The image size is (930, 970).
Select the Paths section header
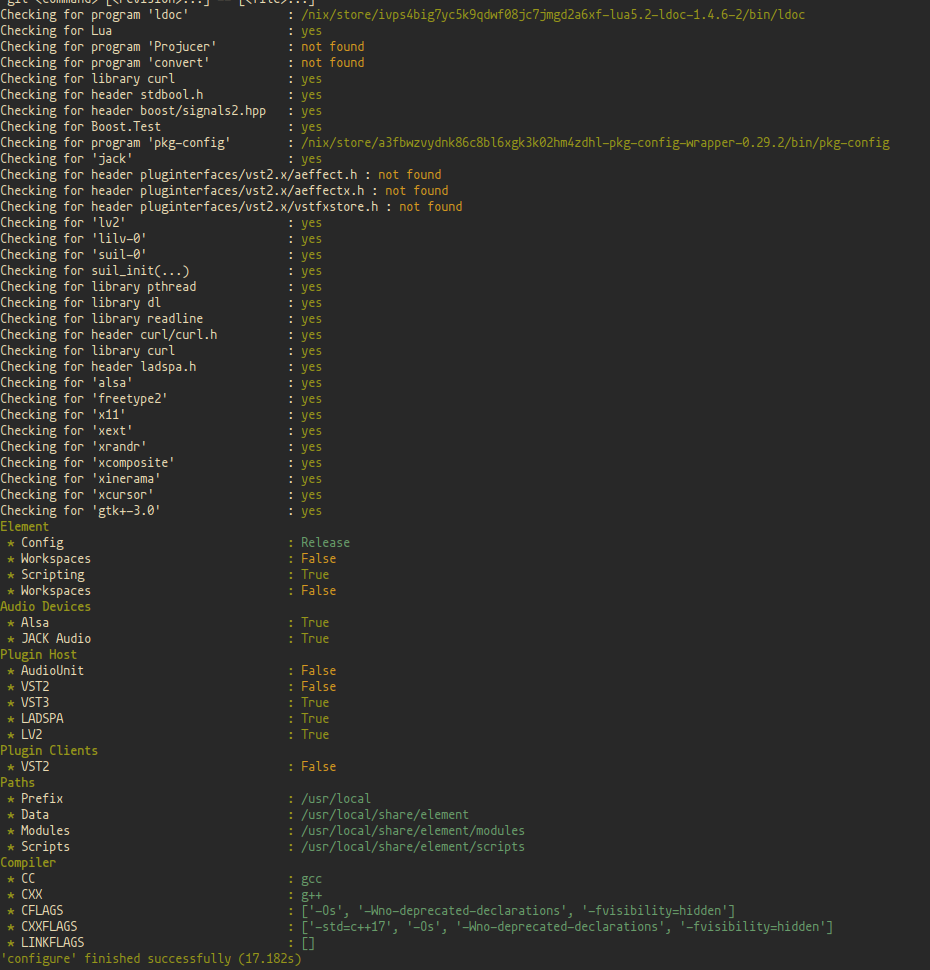point(16,782)
